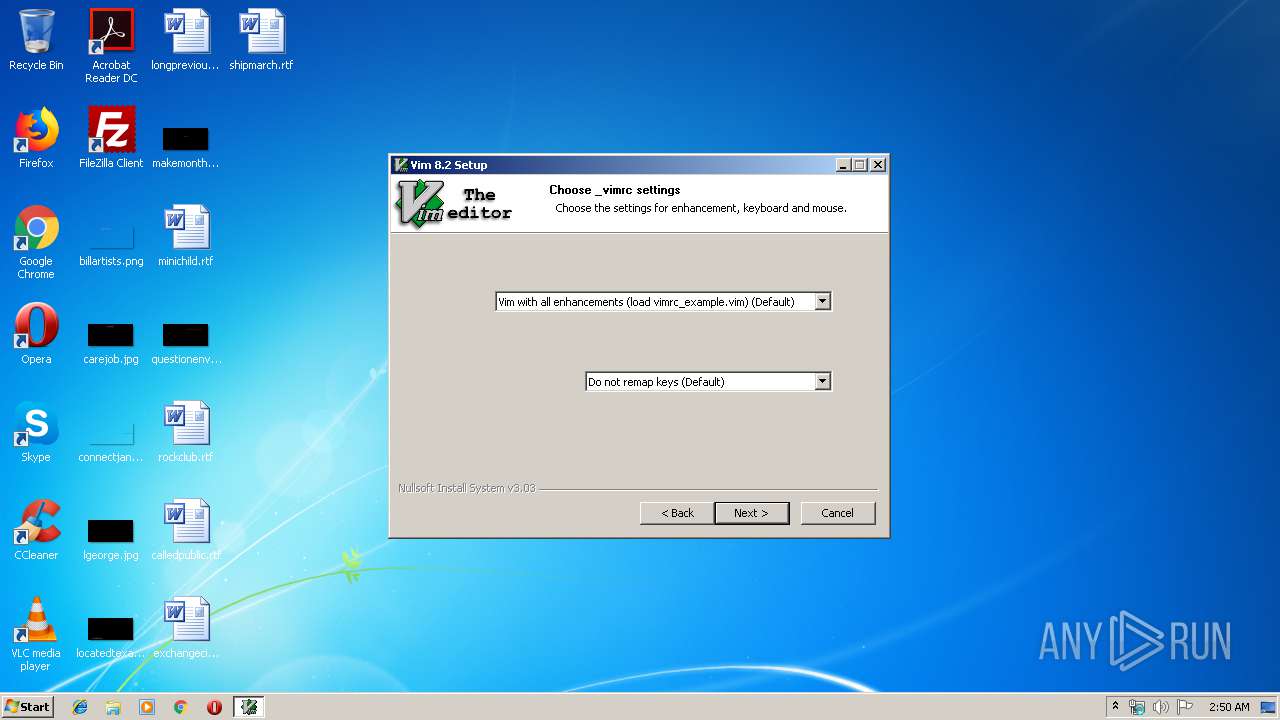Open the network tray icon

(1137, 707)
